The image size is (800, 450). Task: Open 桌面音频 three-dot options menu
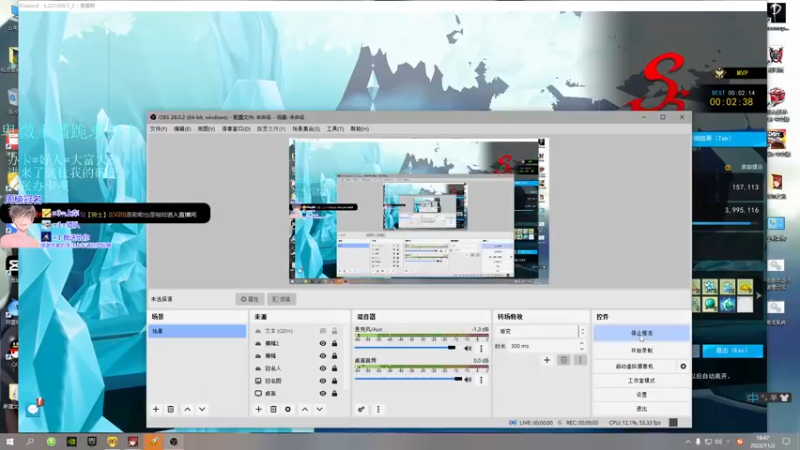[481, 380]
